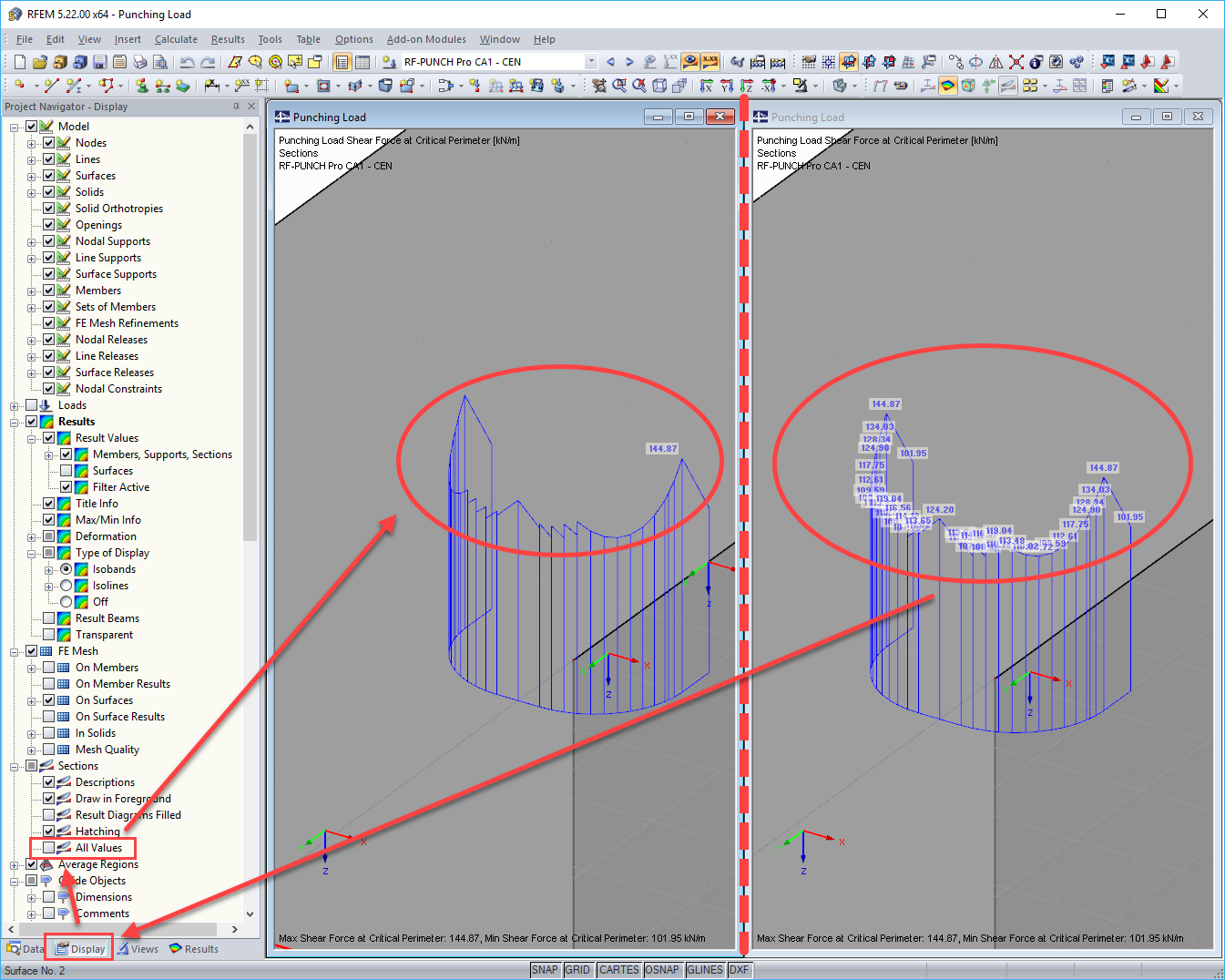
Task: Check the Transparent checkbox
Action: 49,635
